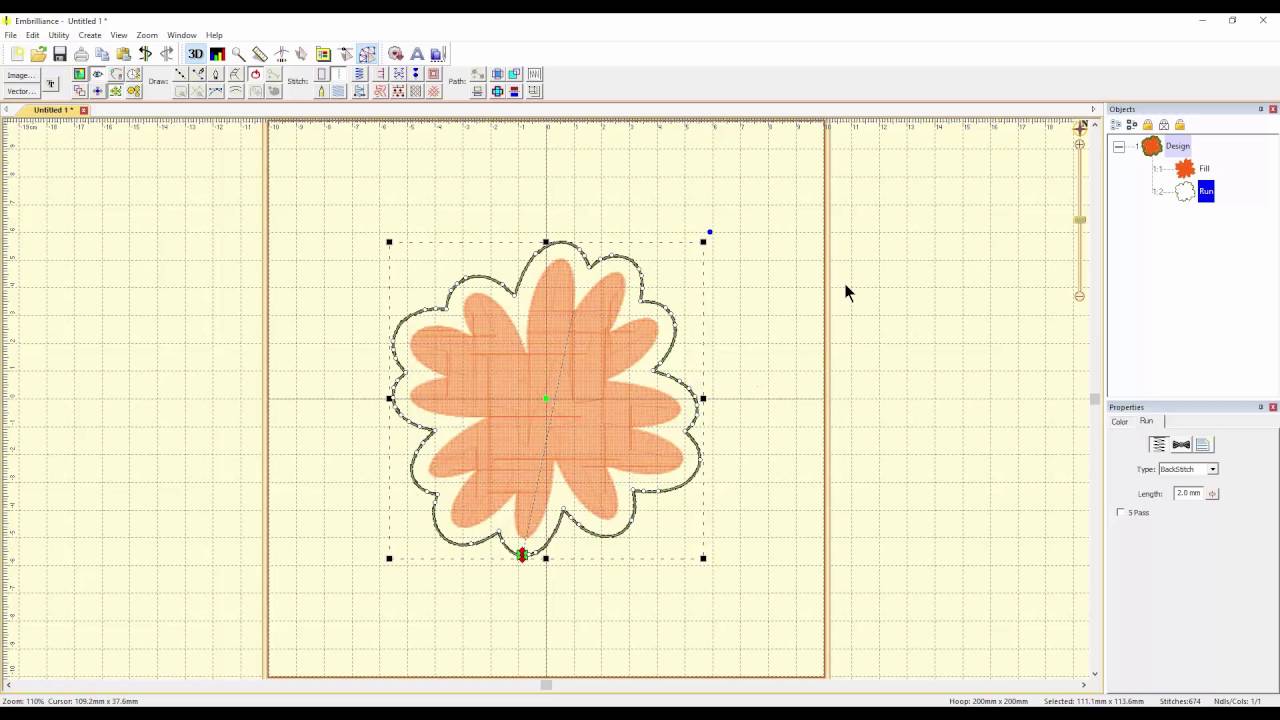Screen dimensions: 1280x720
Task: Click first lock icon in Objects panel
Action: click(1148, 125)
